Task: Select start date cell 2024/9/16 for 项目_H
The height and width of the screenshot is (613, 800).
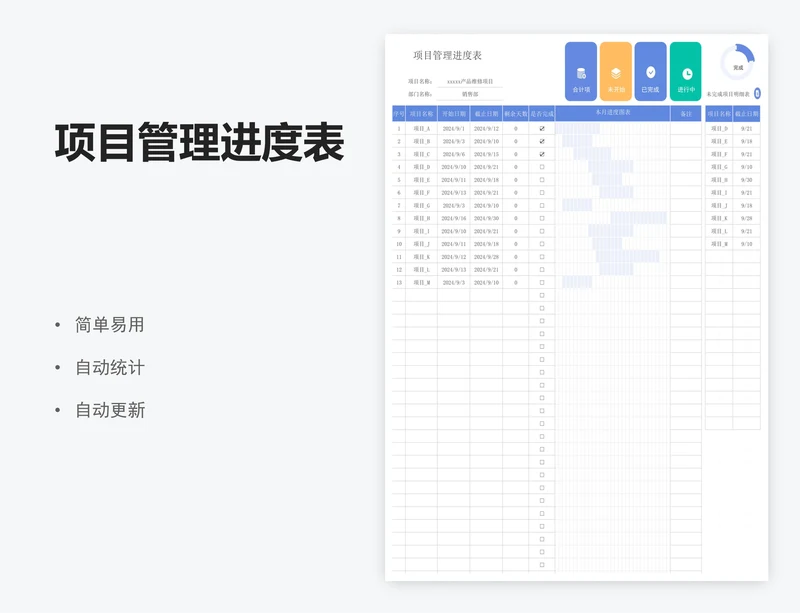Action: 454,218
